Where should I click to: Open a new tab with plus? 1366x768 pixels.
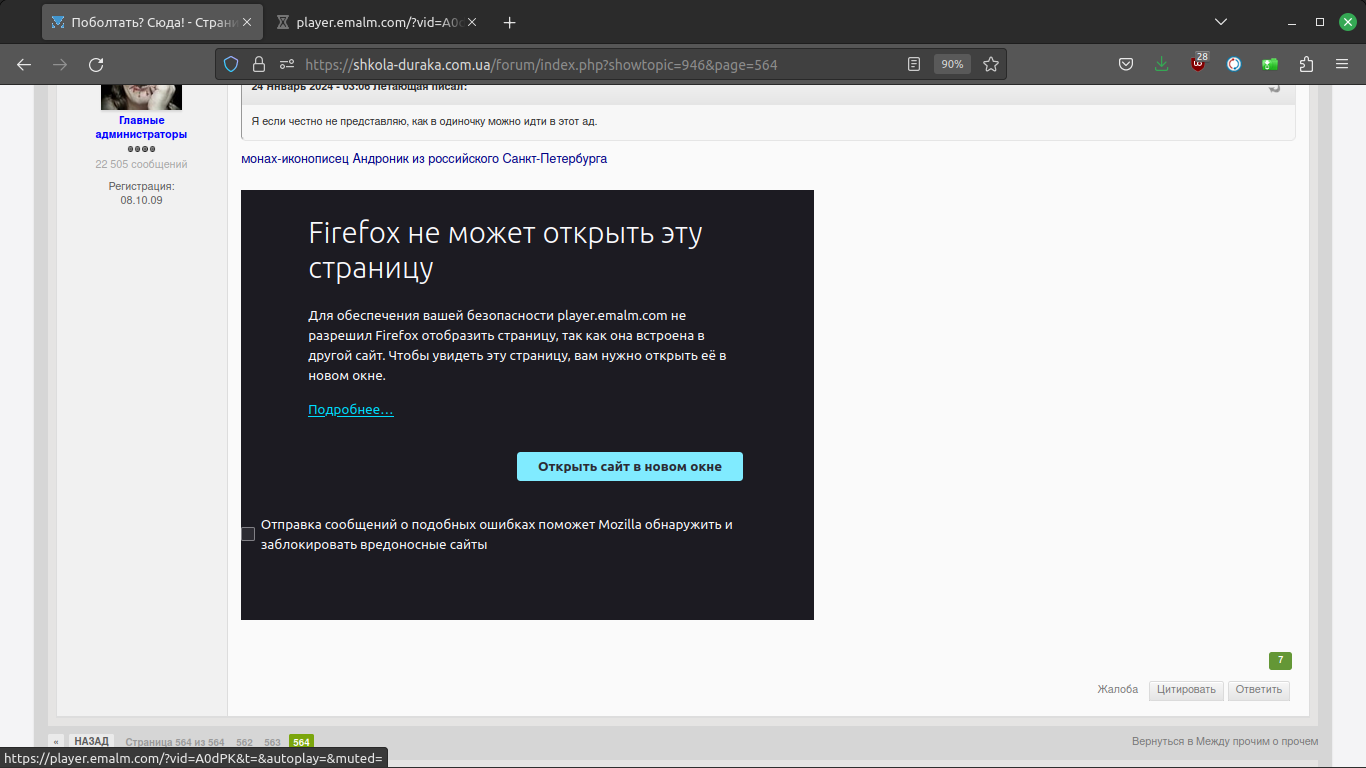(510, 22)
